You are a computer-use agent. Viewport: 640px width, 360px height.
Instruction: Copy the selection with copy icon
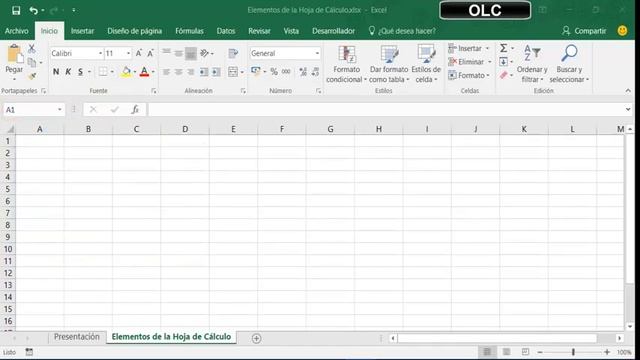click(31, 62)
